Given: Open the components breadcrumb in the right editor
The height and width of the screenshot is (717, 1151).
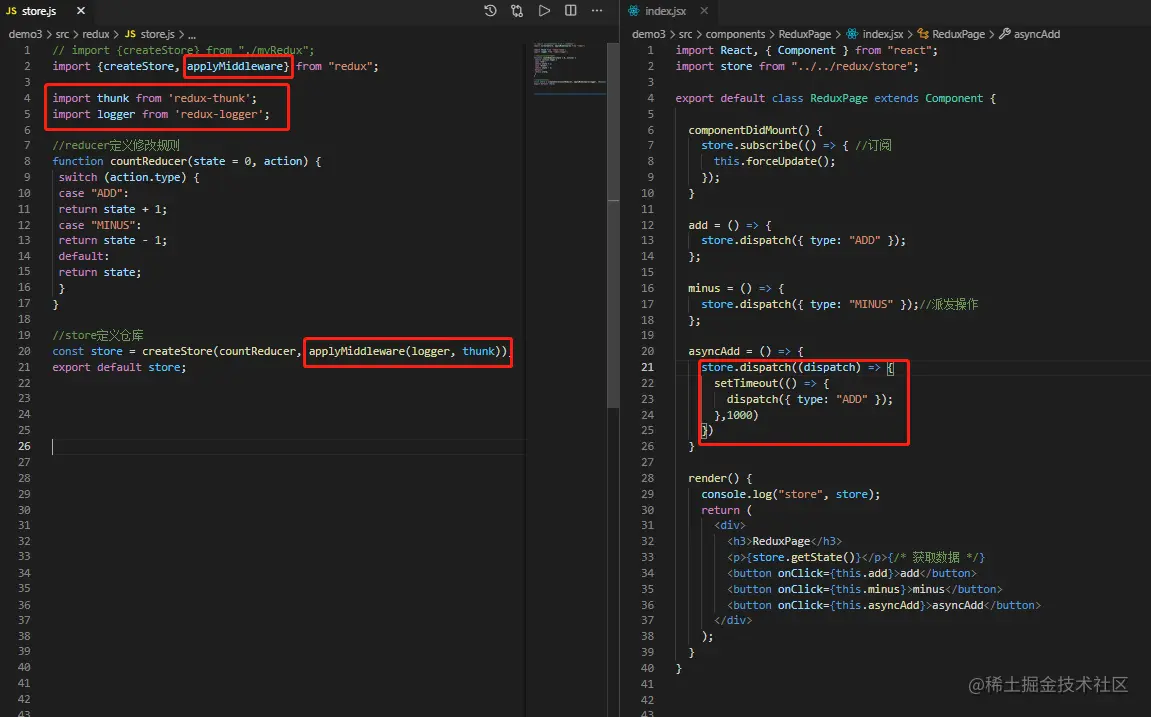Looking at the screenshot, I should pos(735,34).
